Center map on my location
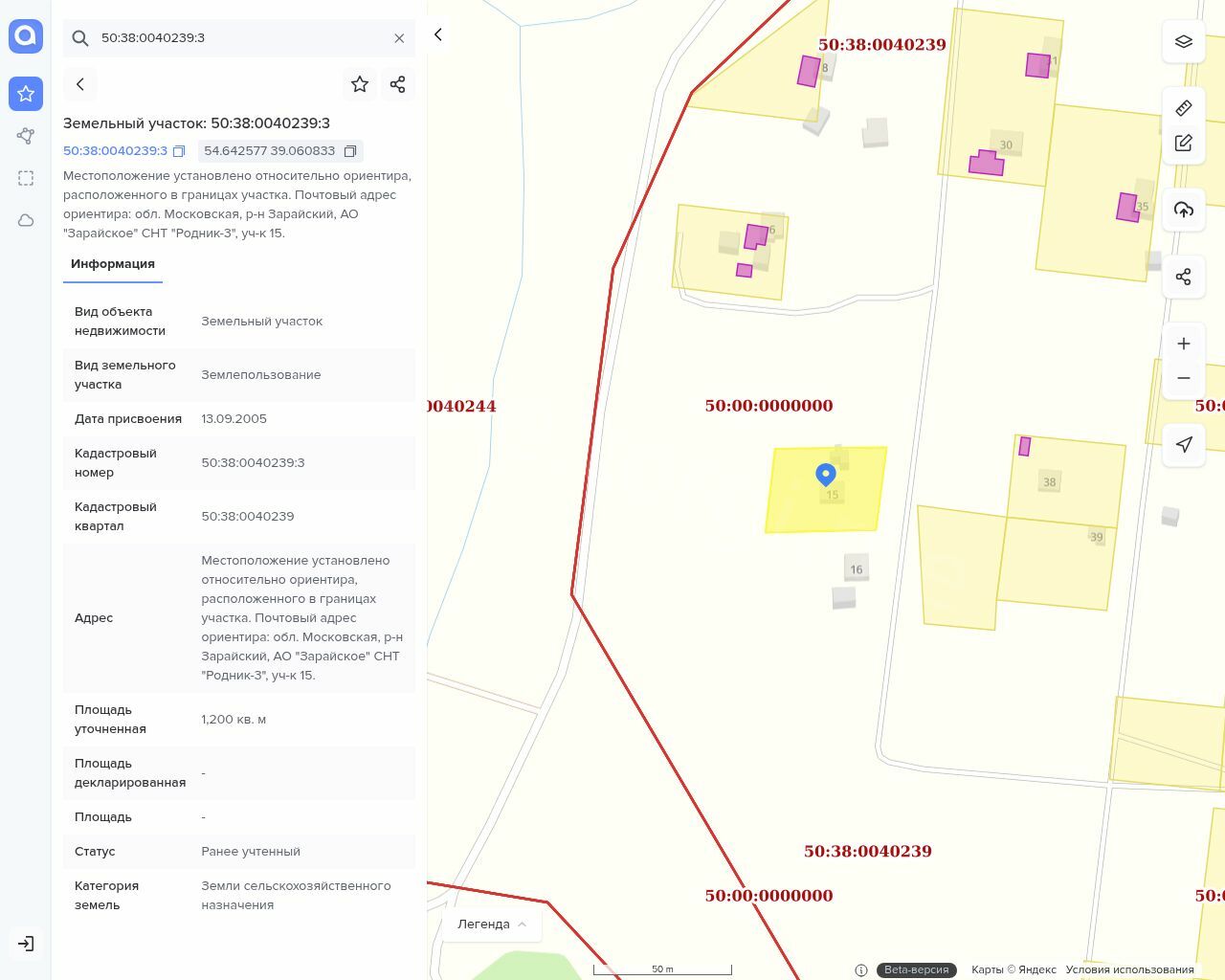The image size is (1225, 980). (1183, 444)
